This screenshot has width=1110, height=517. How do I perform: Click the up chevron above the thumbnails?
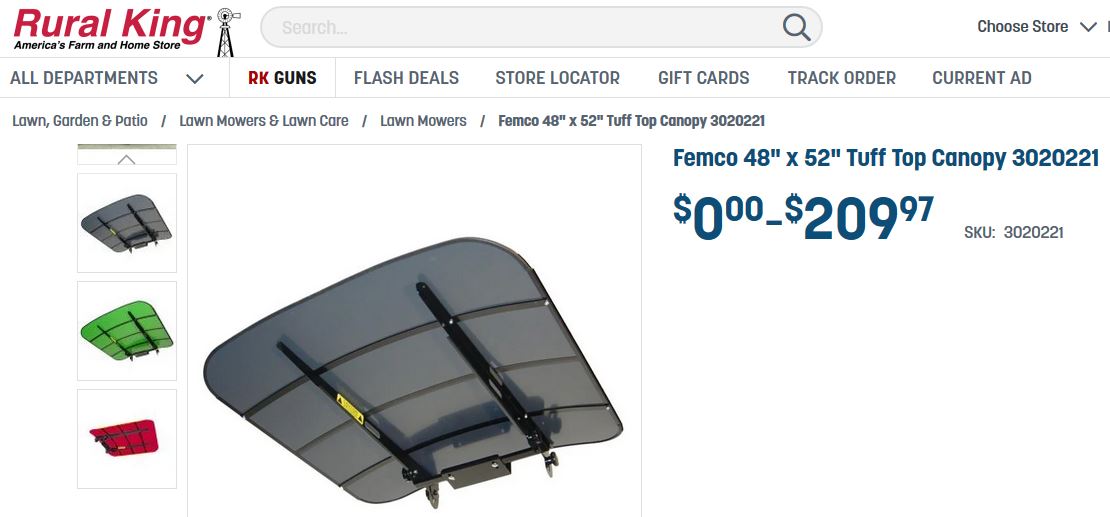127,159
